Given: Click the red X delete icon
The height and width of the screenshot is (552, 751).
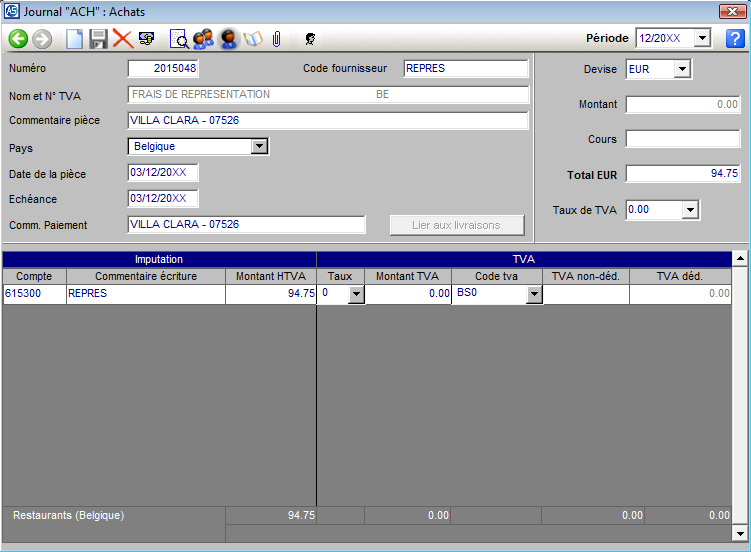Looking at the screenshot, I should [122, 39].
